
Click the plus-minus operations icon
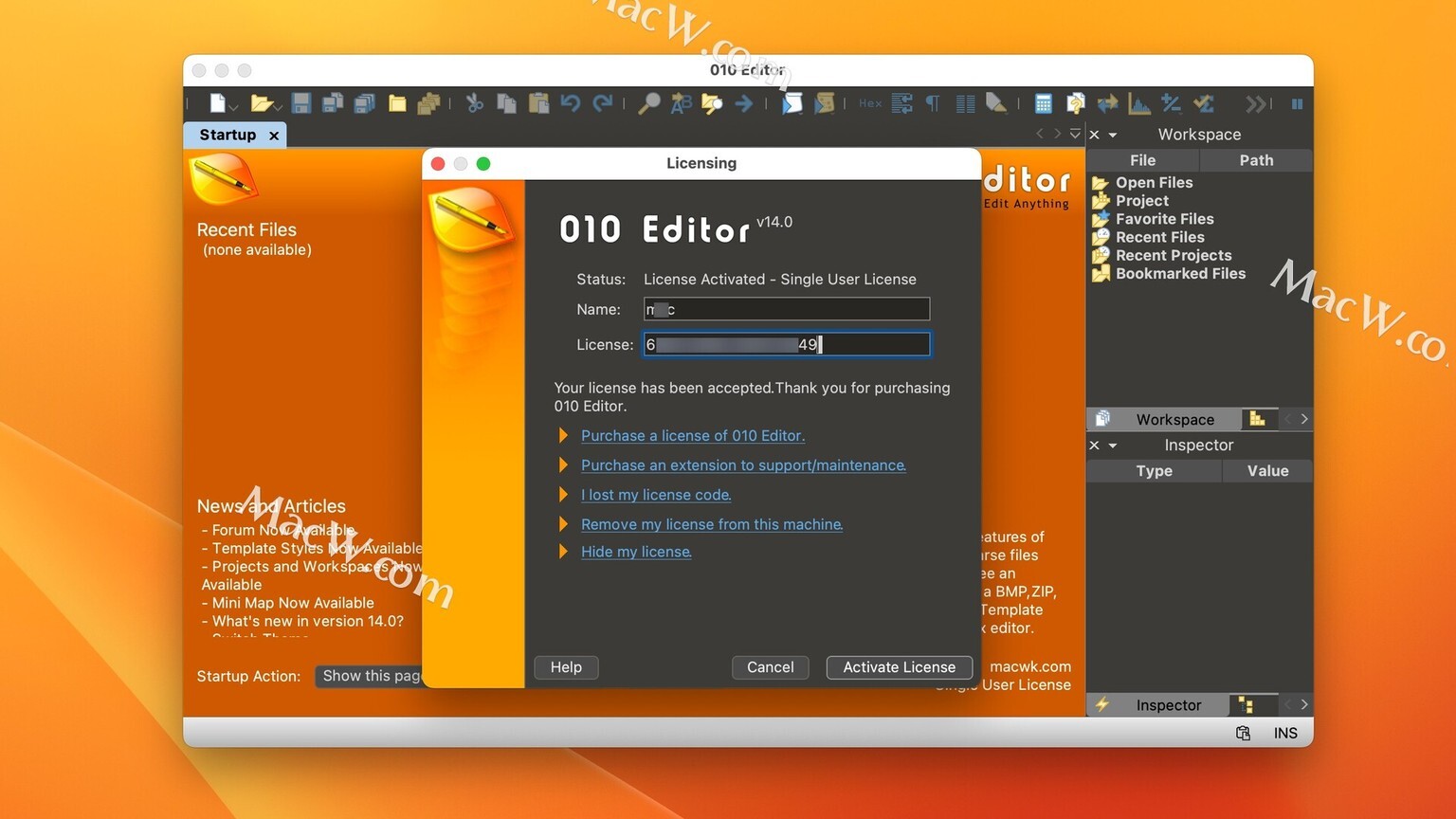(x=1171, y=103)
